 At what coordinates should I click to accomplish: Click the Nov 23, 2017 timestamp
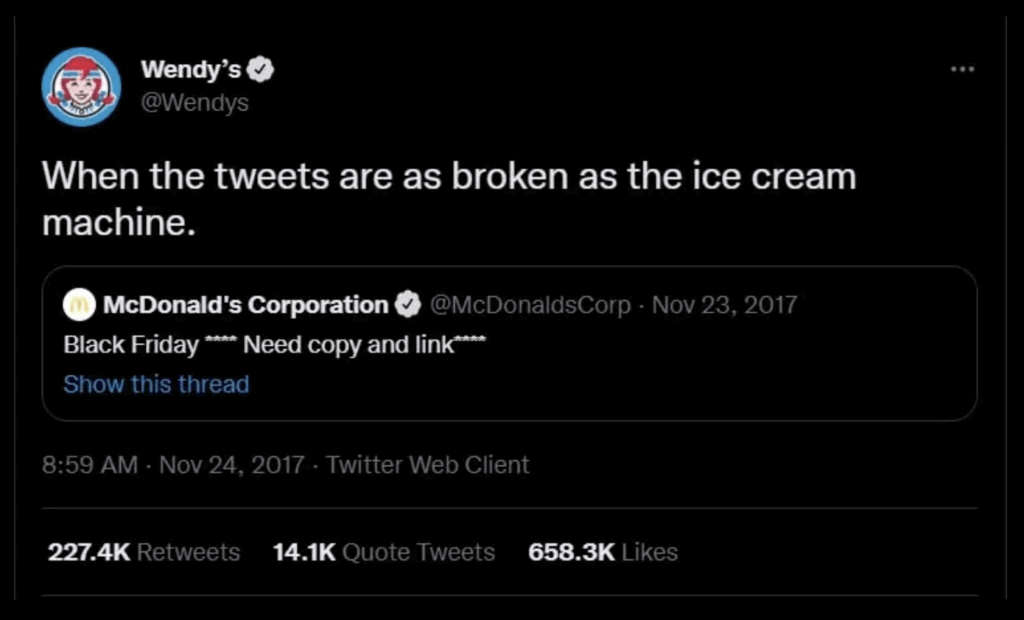click(727, 305)
